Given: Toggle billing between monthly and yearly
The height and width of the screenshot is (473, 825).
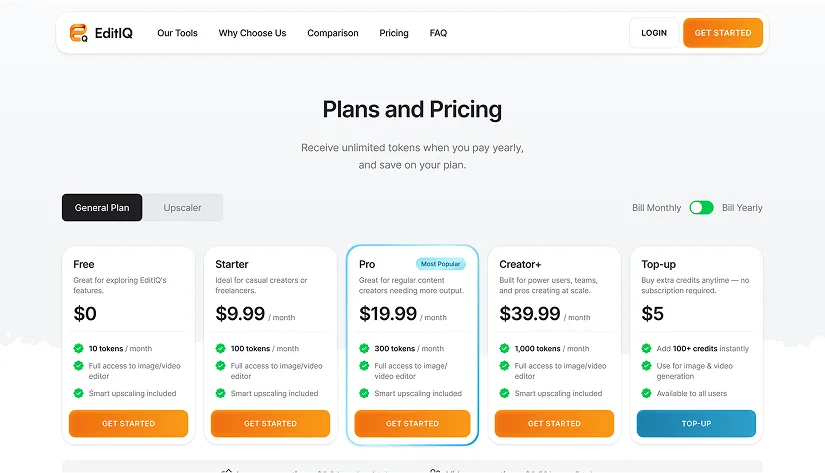Looking at the screenshot, I should (701, 208).
